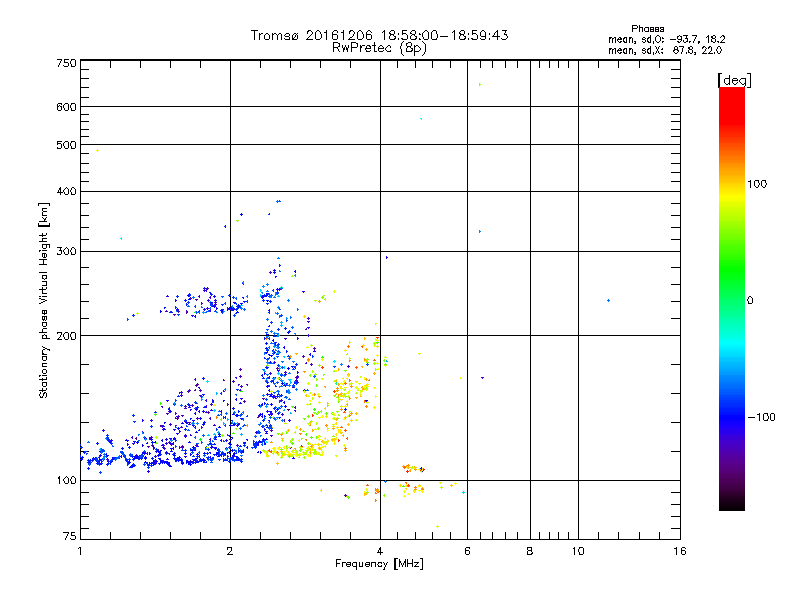Click the 'RwPretec (8p)' subtitle
Screen dimensions: 800x600
click(x=379, y=48)
